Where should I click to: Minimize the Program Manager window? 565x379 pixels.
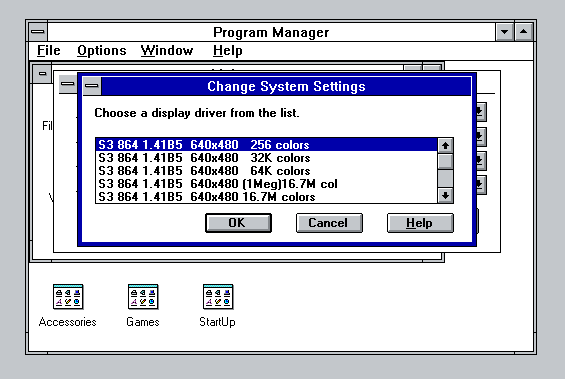tap(504, 32)
